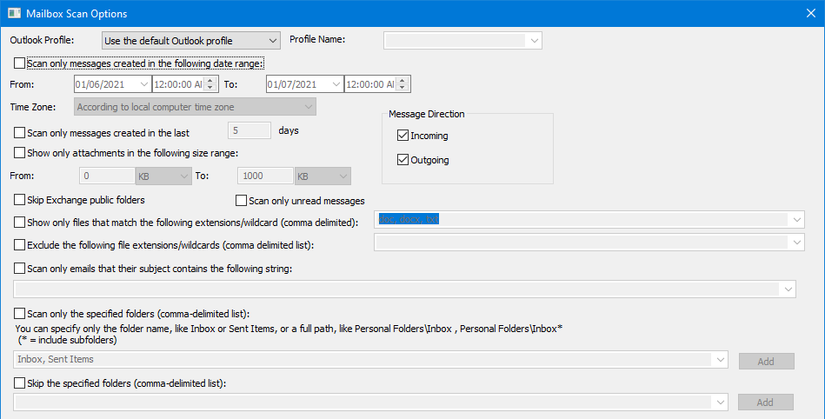Open the matching extensions combo box arrow
Viewport: 825px width, 419px height.
coord(797,220)
